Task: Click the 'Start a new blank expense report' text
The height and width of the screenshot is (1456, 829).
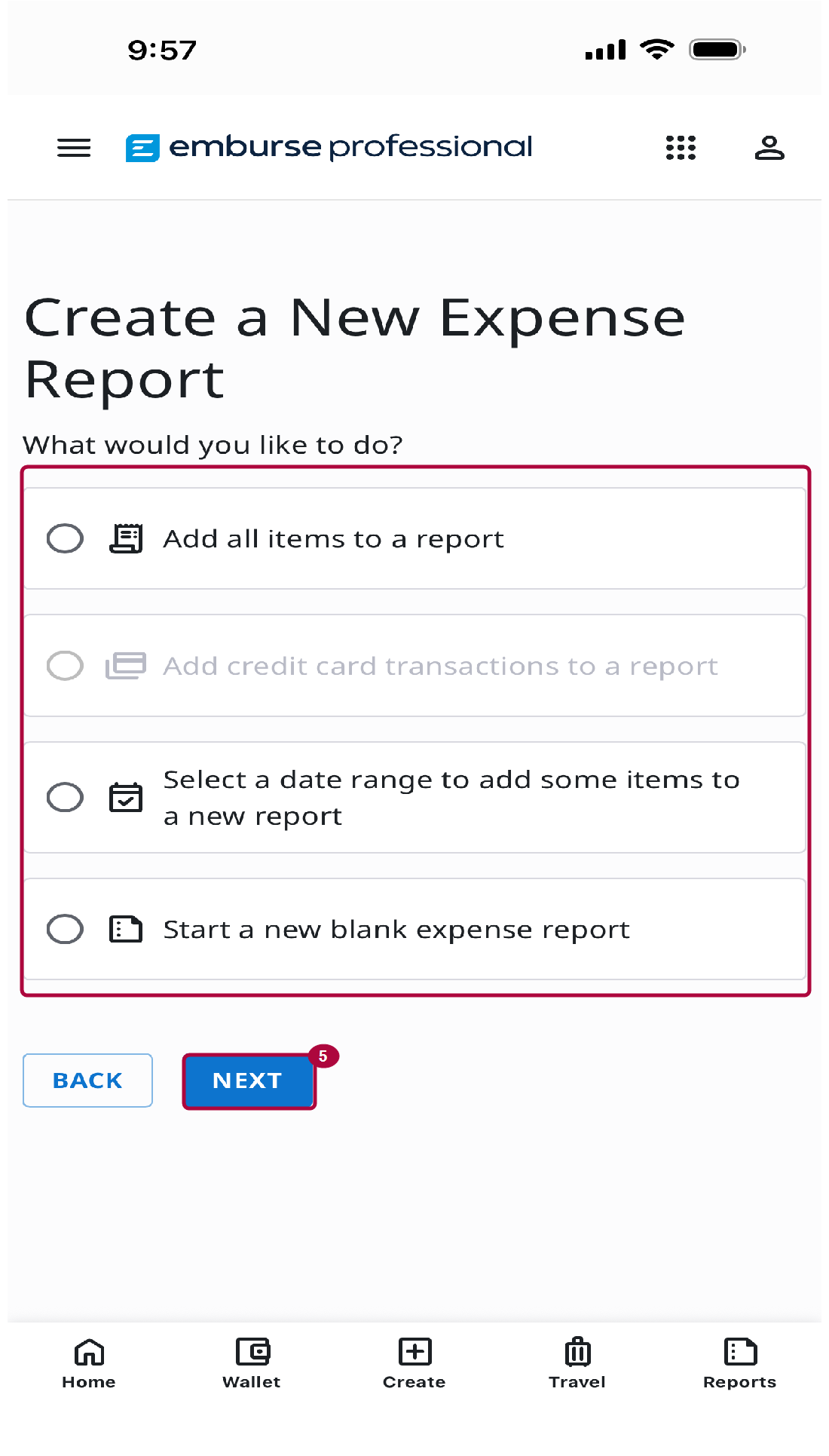Action: 396,930
